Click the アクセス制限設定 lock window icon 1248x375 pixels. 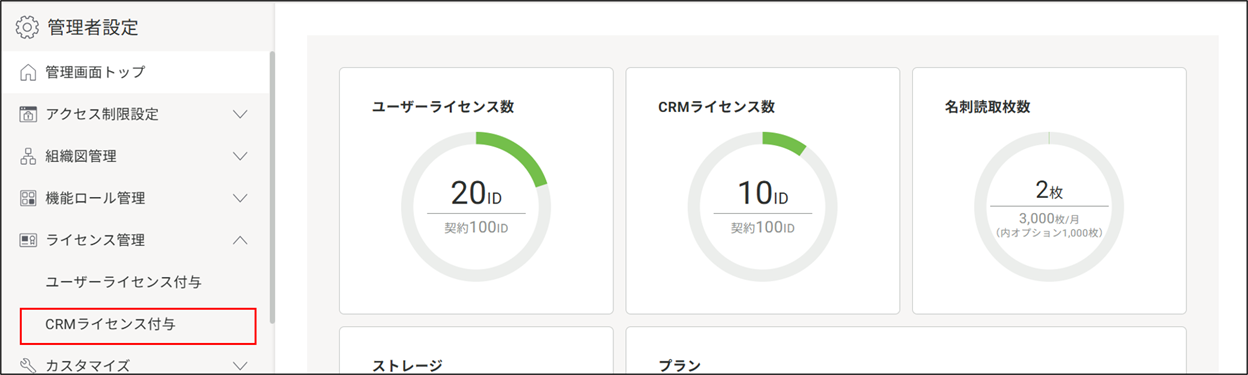point(28,114)
